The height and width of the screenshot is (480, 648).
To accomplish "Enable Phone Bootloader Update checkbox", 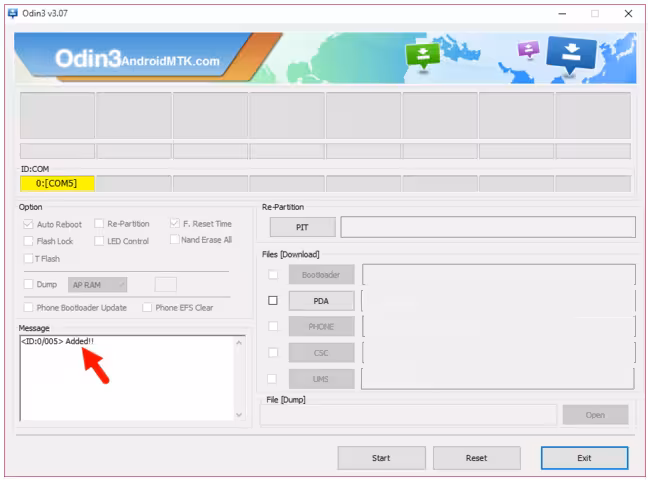I will (x=28, y=307).
